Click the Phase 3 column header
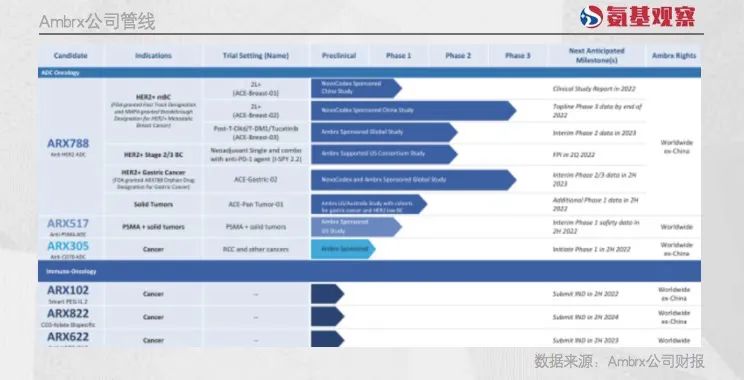The height and width of the screenshot is (380, 744). point(517,56)
